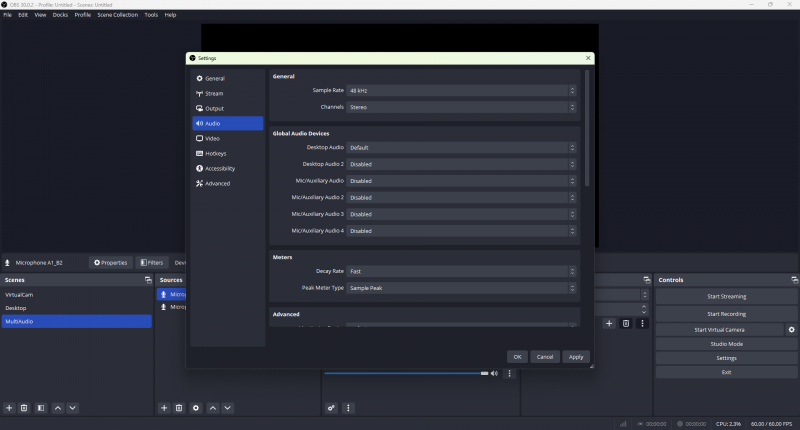Click Cancel in Settings dialog

545,357
